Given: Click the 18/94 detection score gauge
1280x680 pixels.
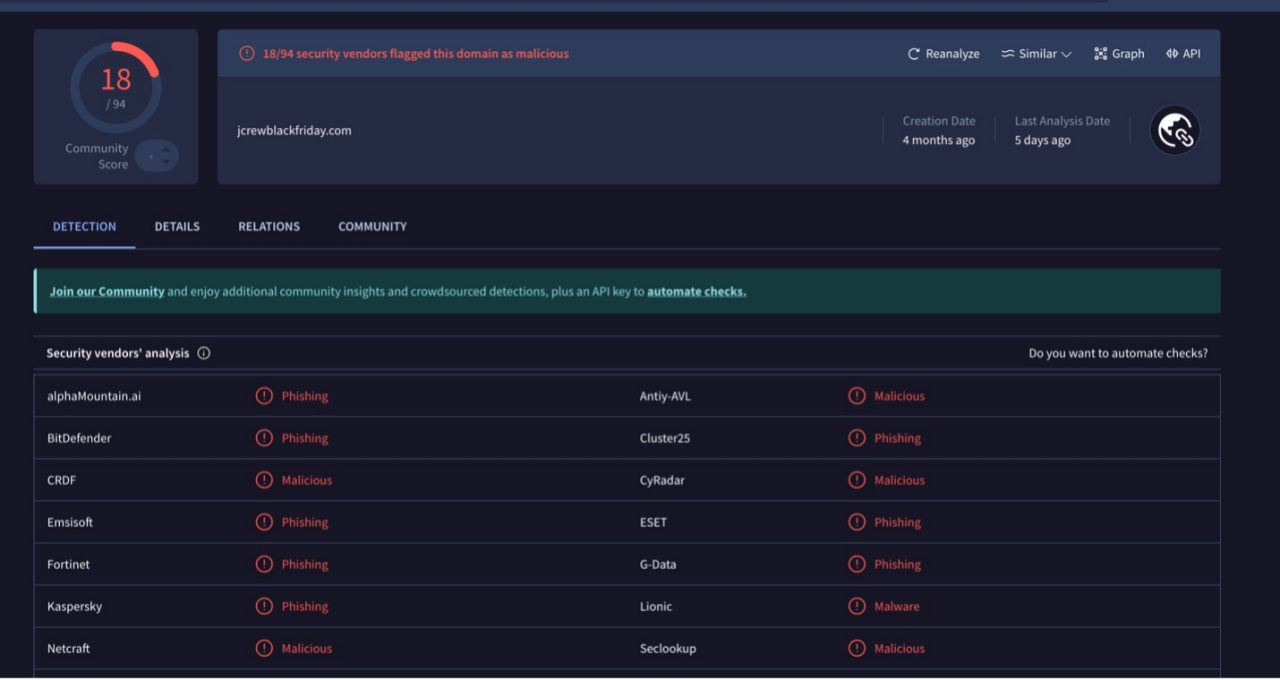Looking at the screenshot, I should tap(116, 86).
